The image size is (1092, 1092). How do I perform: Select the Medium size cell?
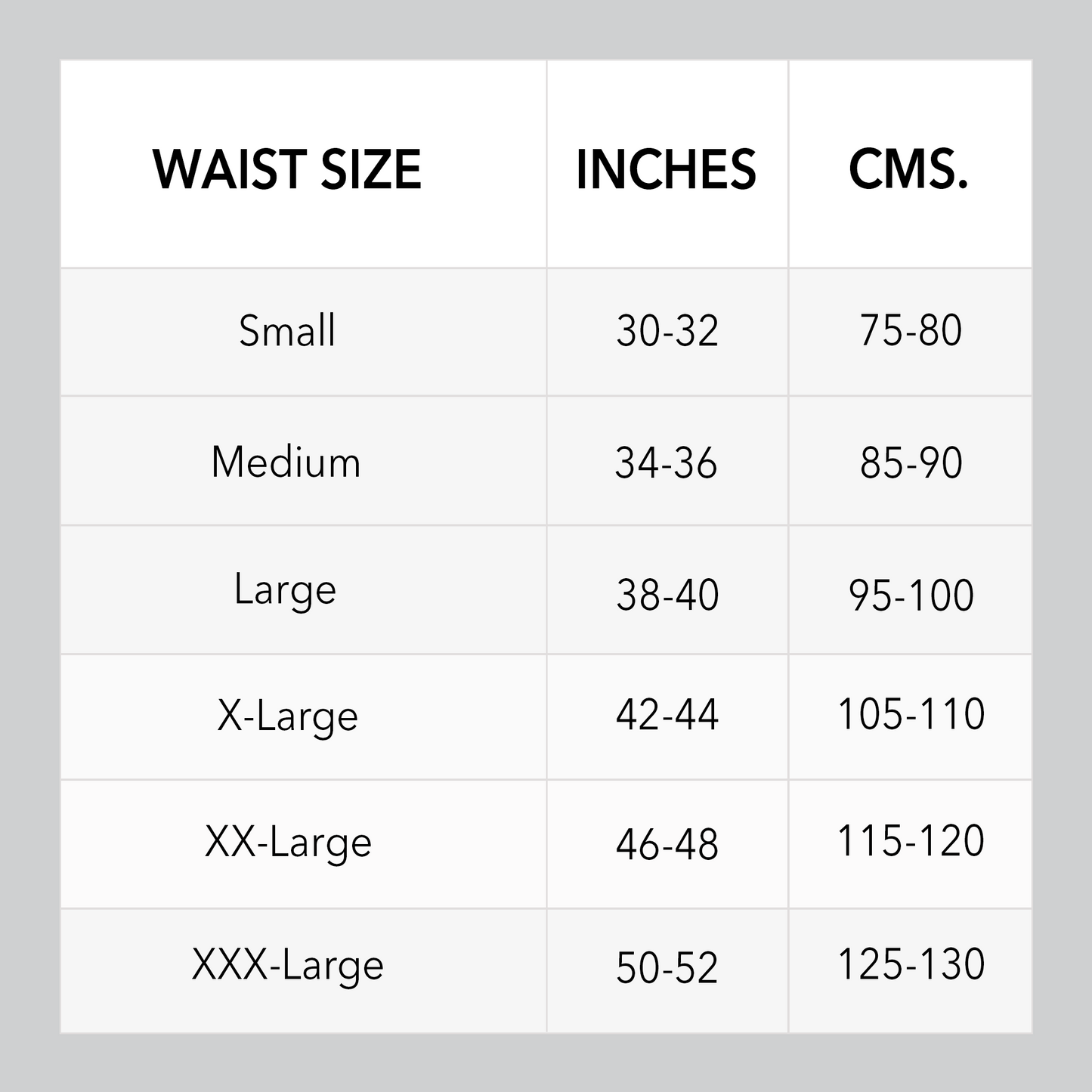(x=286, y=462)
